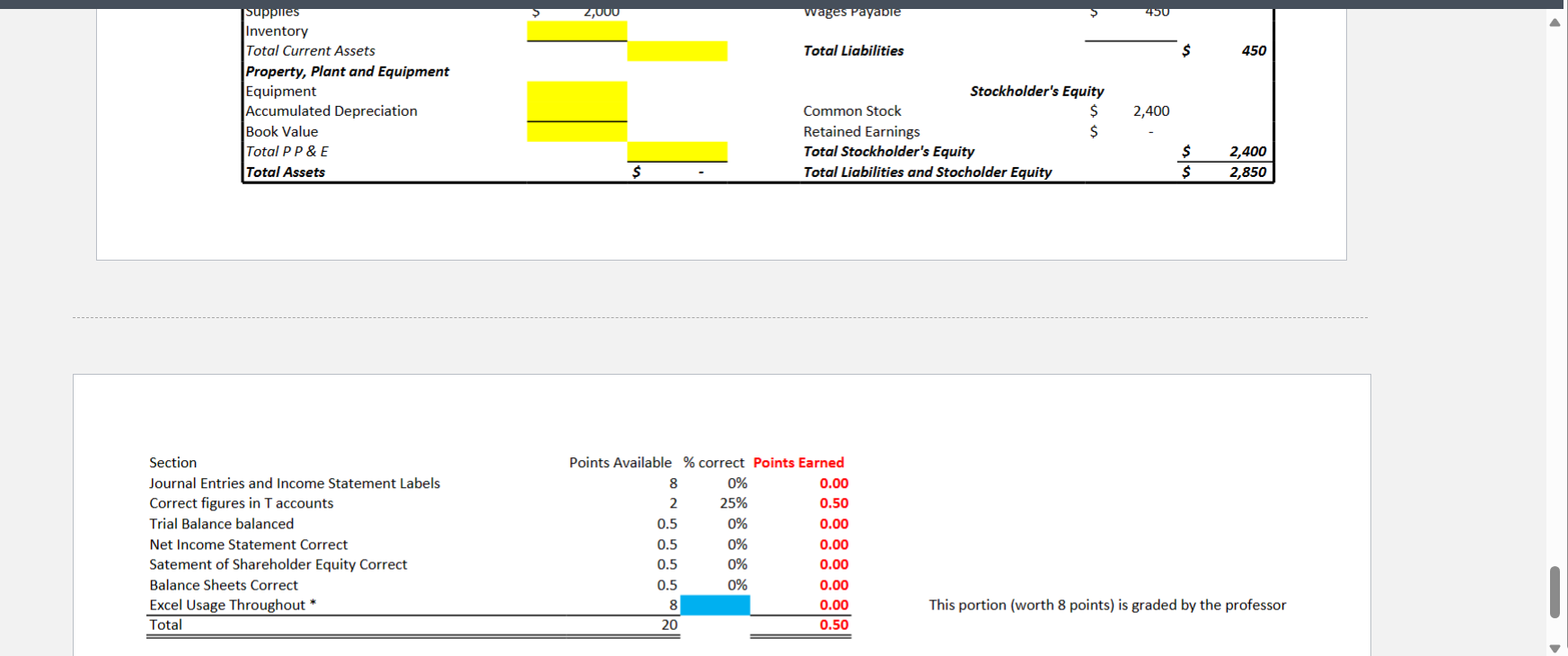Click 'Net Income Statement Correct' row
The width and height of the screenshot is (1568, 656).
click(248, 545)
